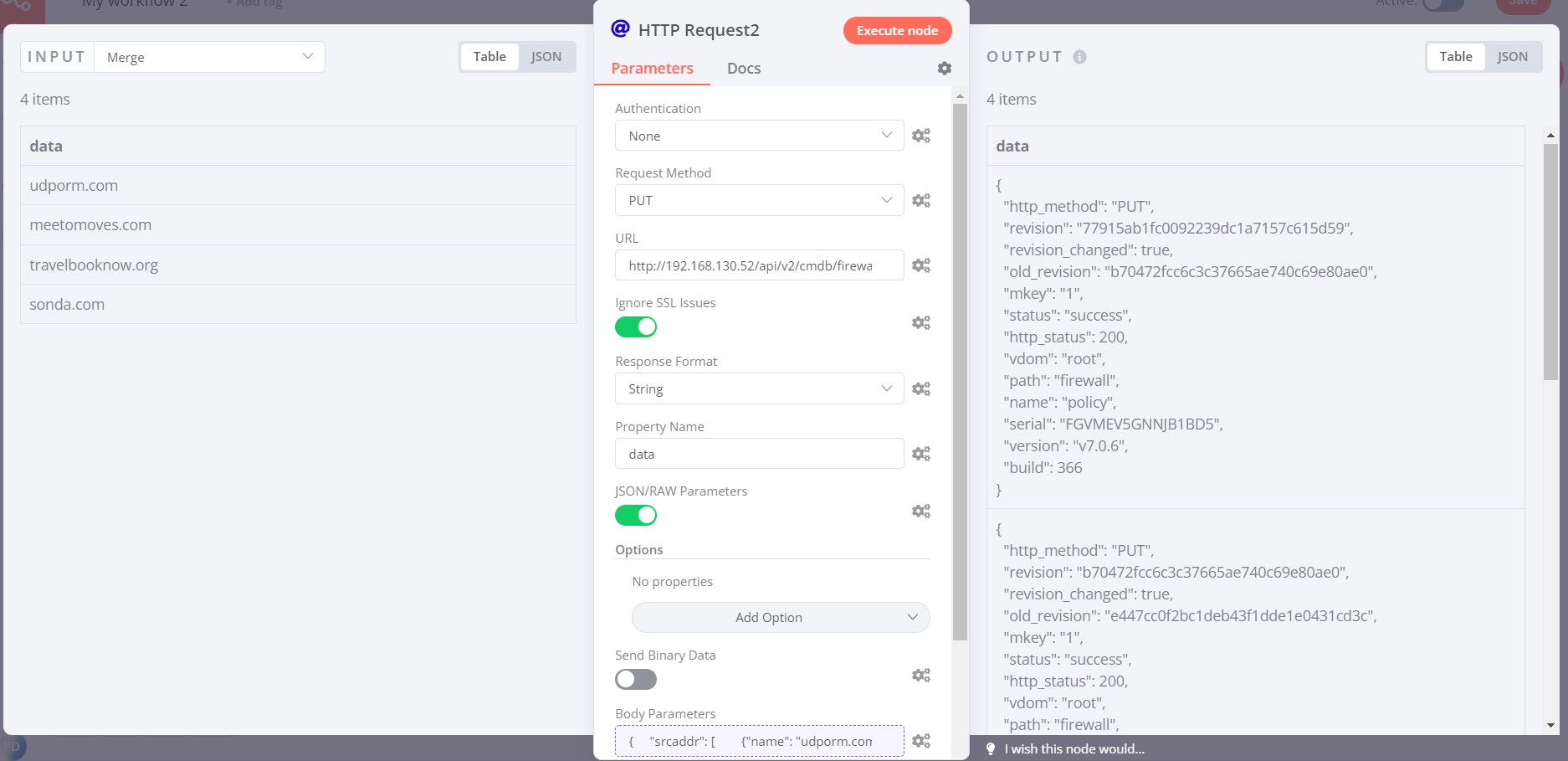The image size is (1568, 761).
Task: Click the old_revision b70472fcc6c3c37665ae740c69e80ae0 line
Action: point(1190,272)
